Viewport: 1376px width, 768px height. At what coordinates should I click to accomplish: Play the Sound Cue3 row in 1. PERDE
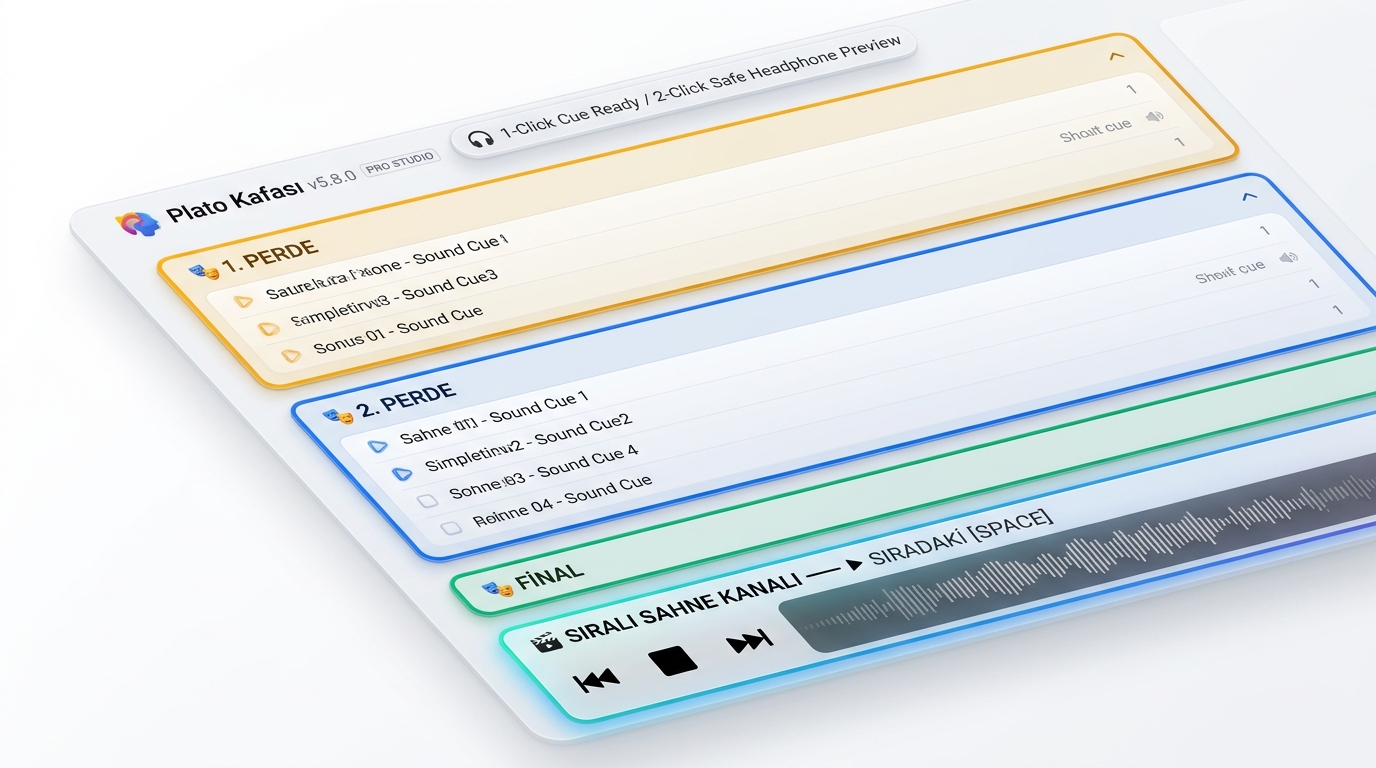(268, 328)
